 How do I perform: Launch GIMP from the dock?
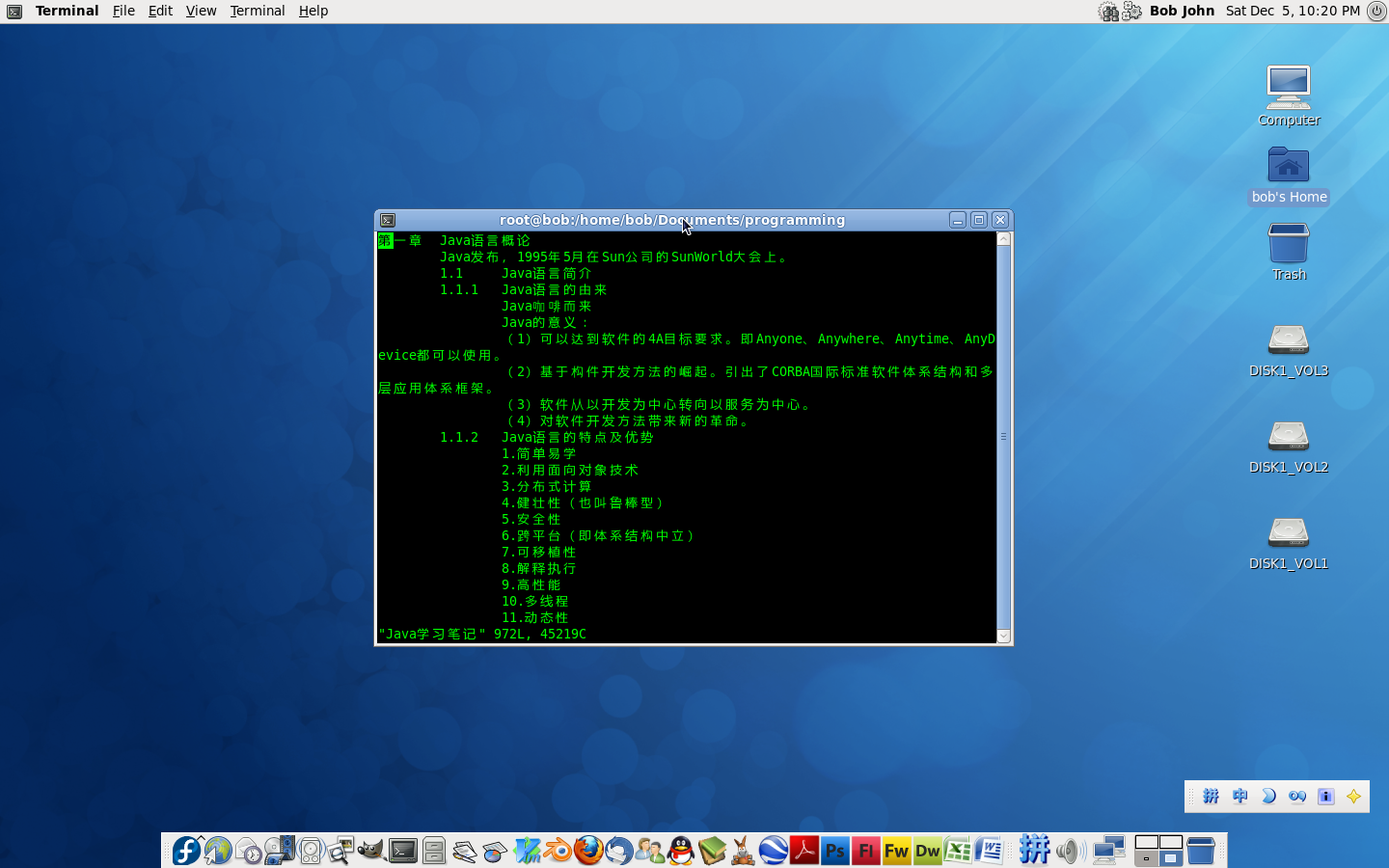click(x=372, y=851)
